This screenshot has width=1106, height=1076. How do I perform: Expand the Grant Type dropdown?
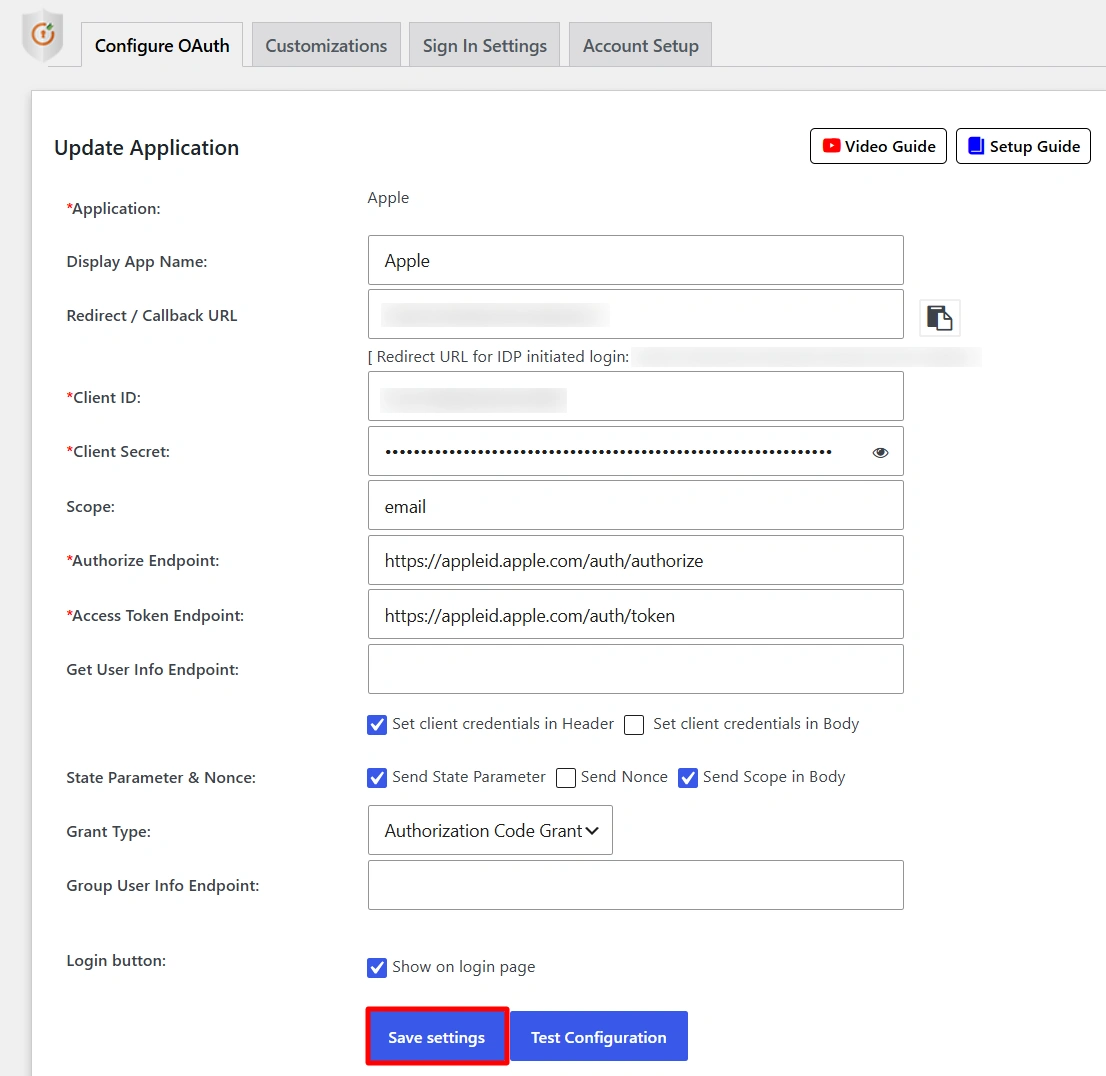tap(490, 830)
